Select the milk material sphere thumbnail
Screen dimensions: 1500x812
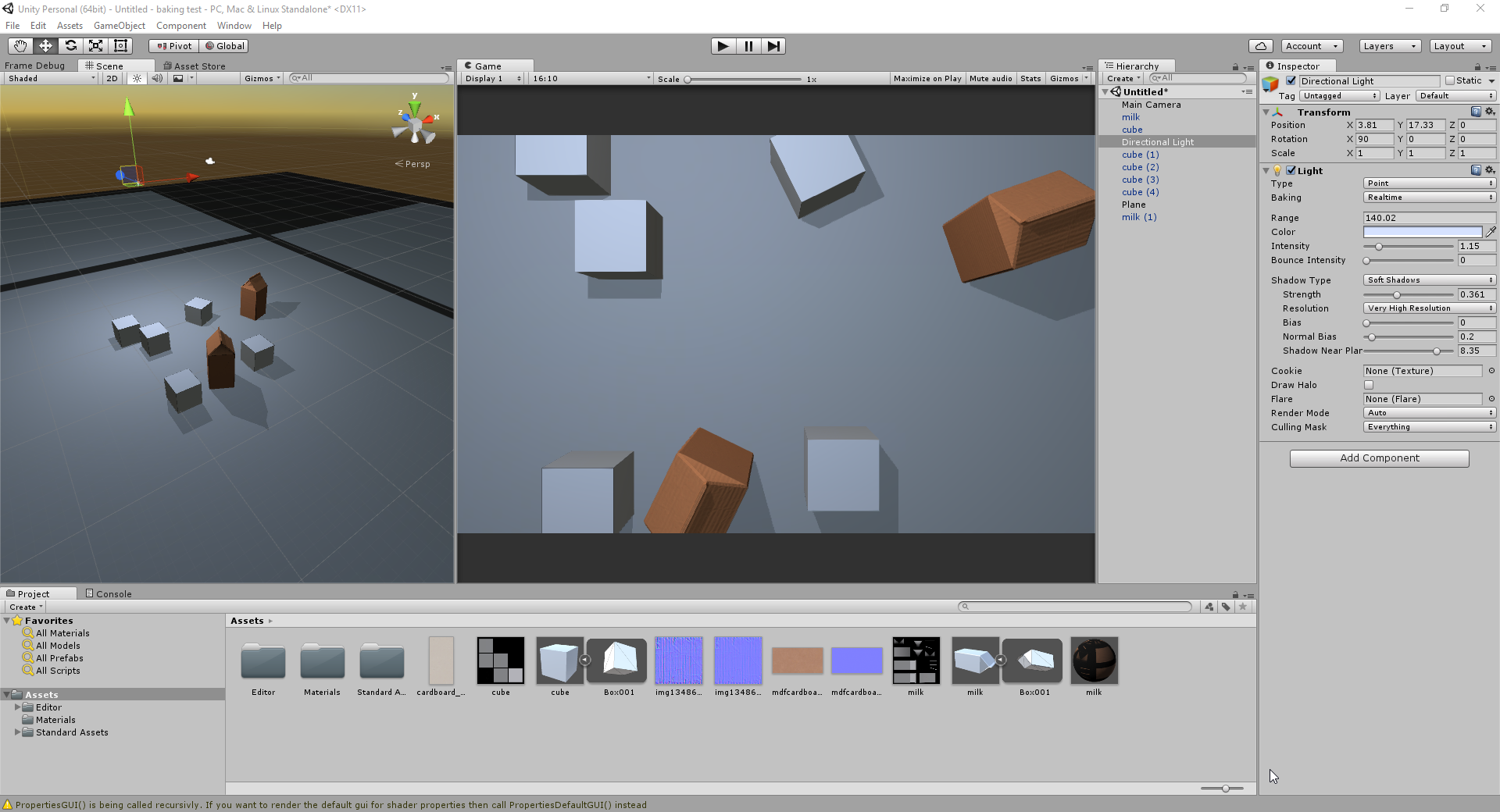1094,661
